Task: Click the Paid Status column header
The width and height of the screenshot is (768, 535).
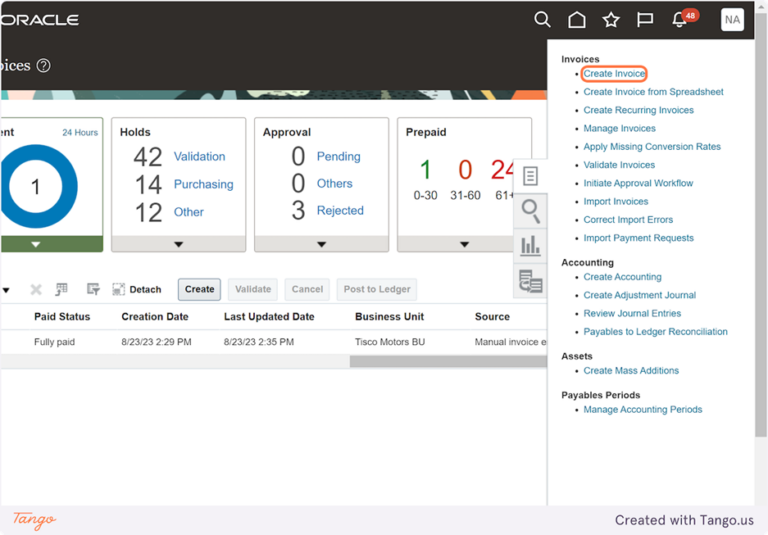Action: pos(62,316)
